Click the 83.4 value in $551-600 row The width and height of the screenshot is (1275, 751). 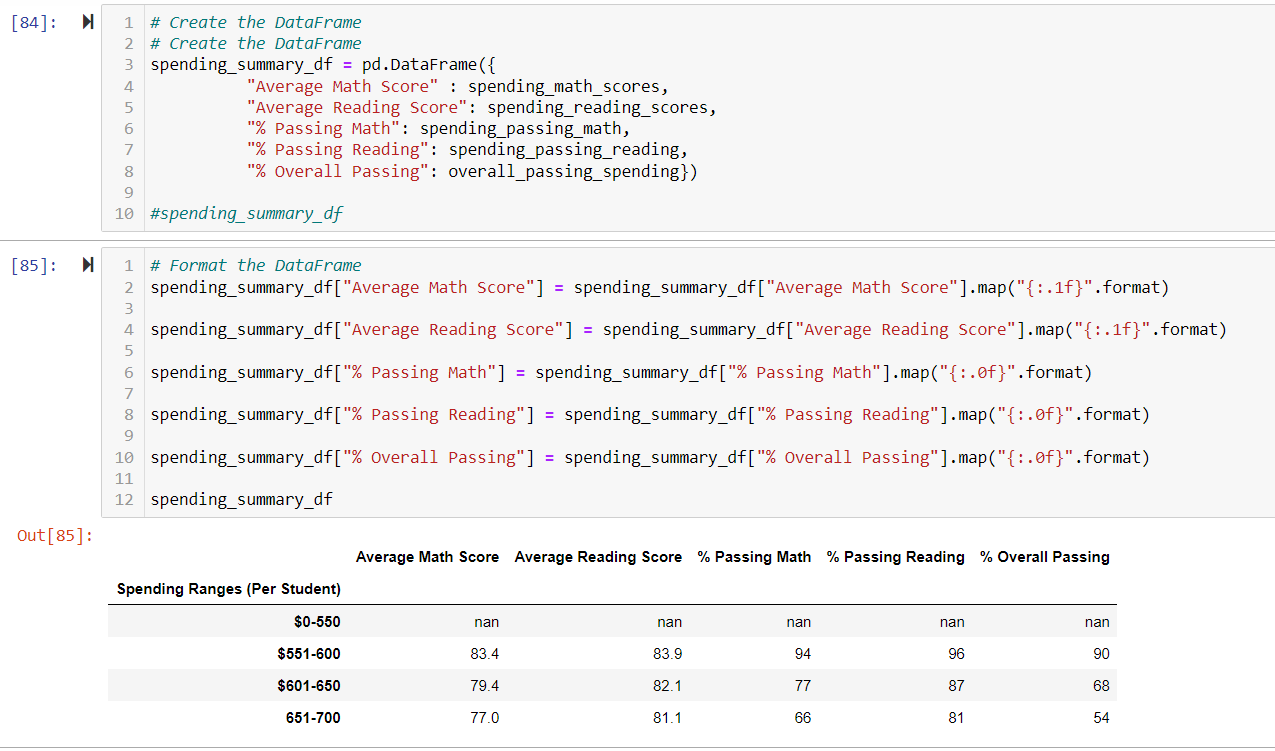(484, 654)
